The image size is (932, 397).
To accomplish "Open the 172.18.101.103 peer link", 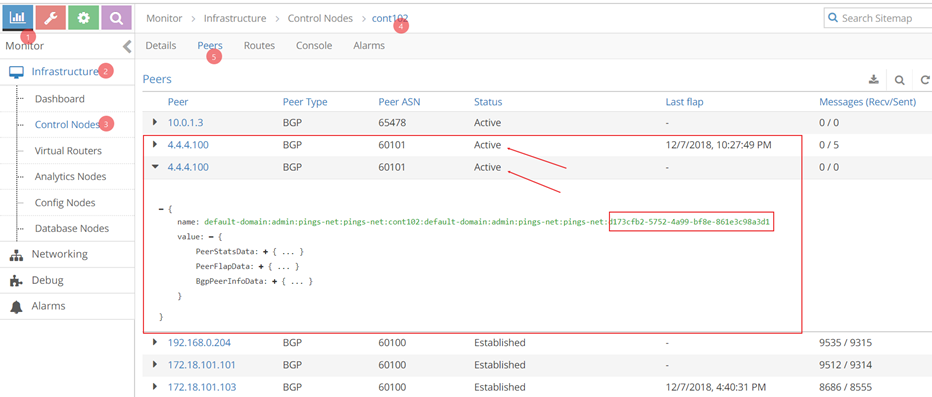I will 202,387.
